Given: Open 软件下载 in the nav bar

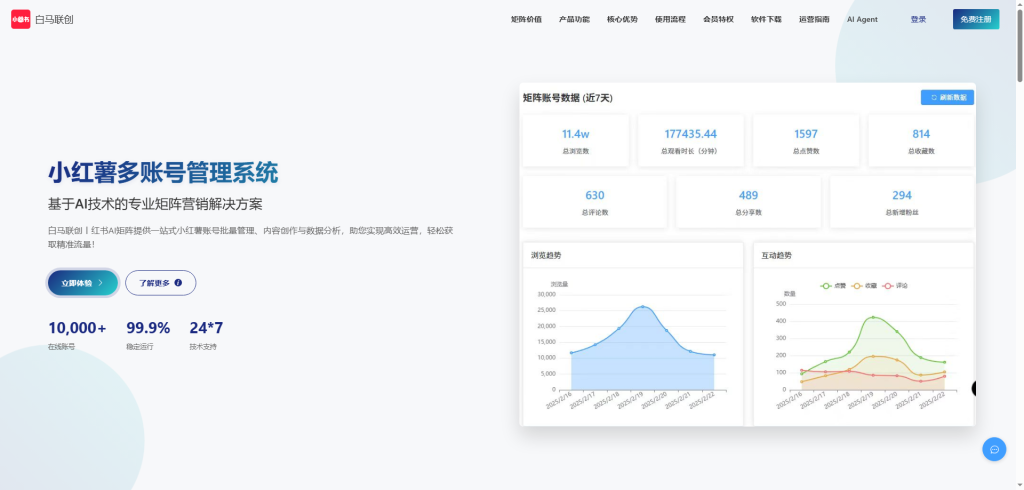Looking at the screenshot, I should click(x=766, y=20).
